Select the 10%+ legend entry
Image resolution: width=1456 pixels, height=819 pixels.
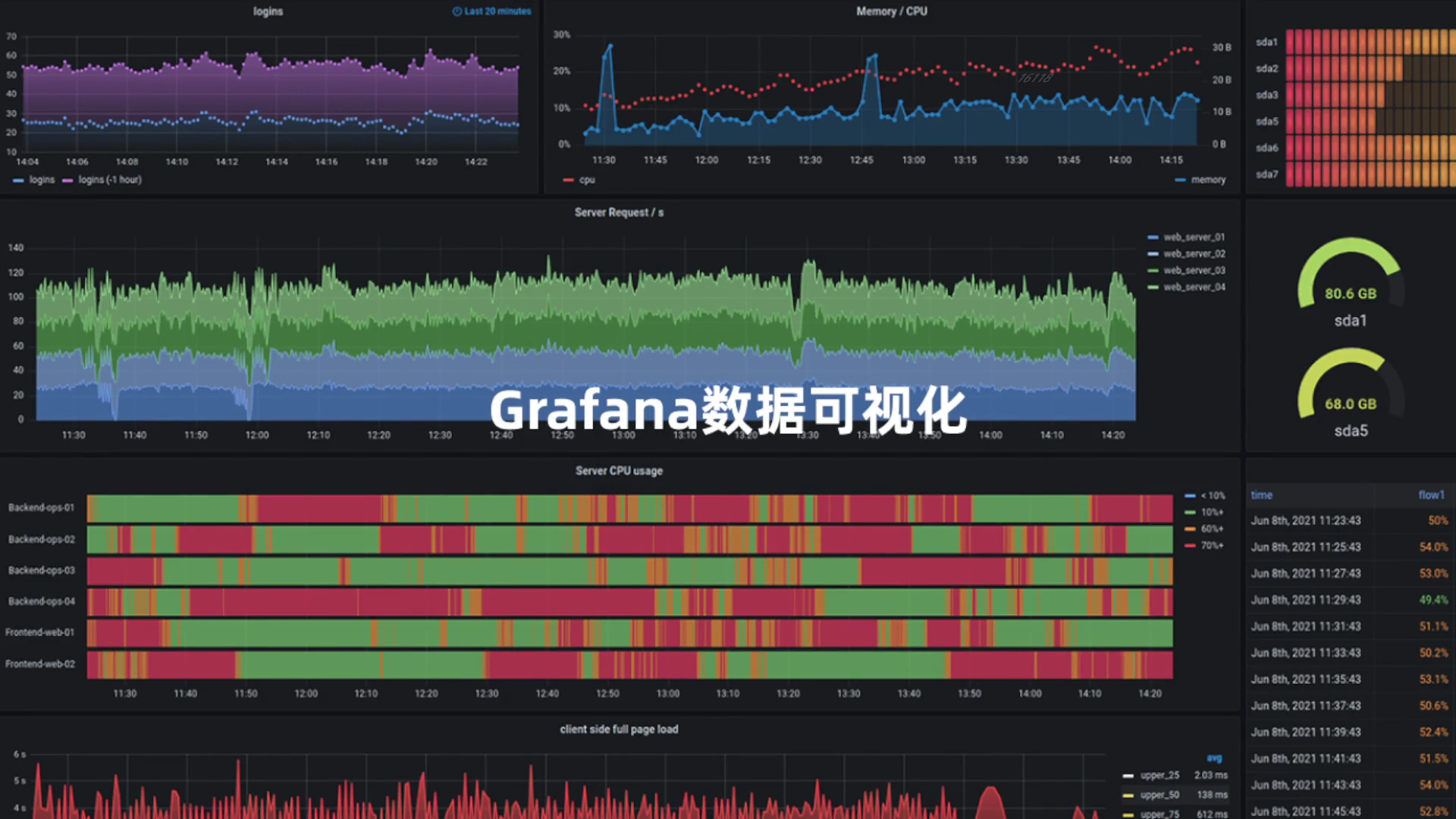(1204, 513)
